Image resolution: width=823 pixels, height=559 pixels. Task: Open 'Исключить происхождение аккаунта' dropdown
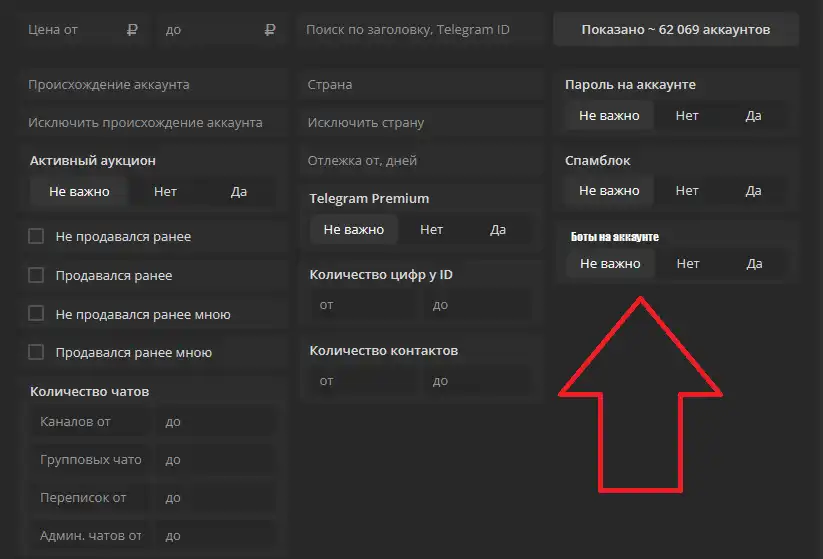click(x=154, y=122)
